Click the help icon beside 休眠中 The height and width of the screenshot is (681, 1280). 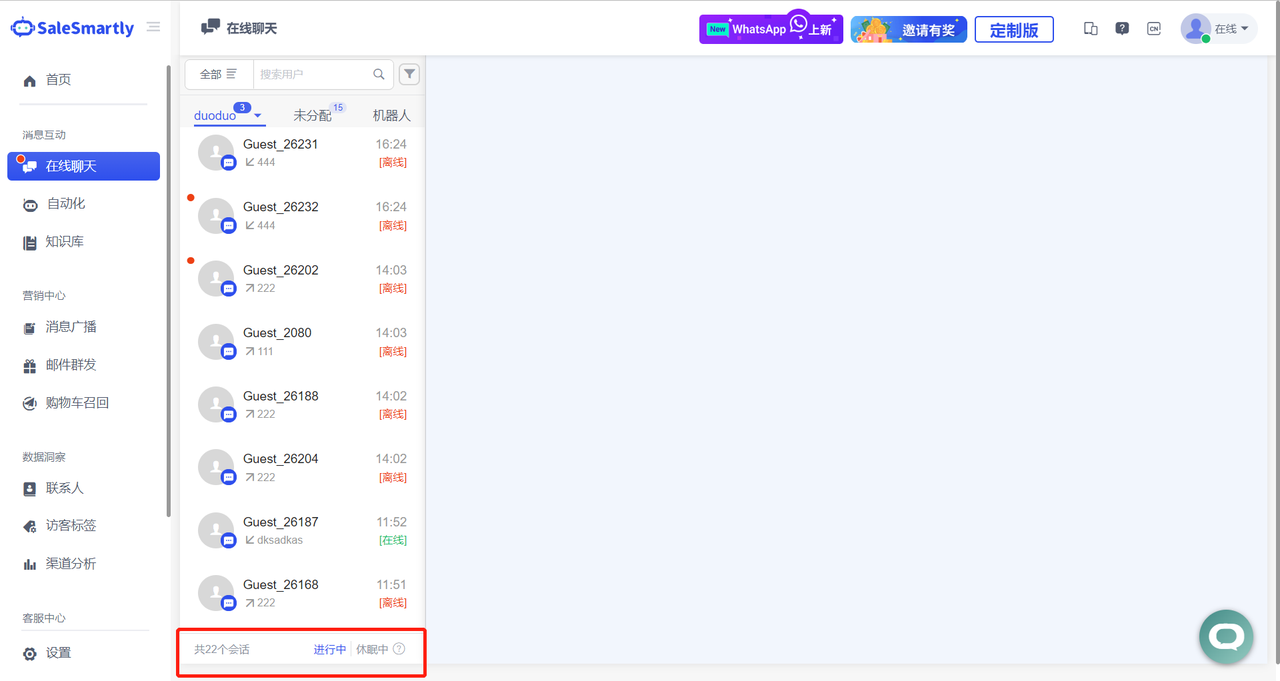pyautogui.click(x=399, y=649)
